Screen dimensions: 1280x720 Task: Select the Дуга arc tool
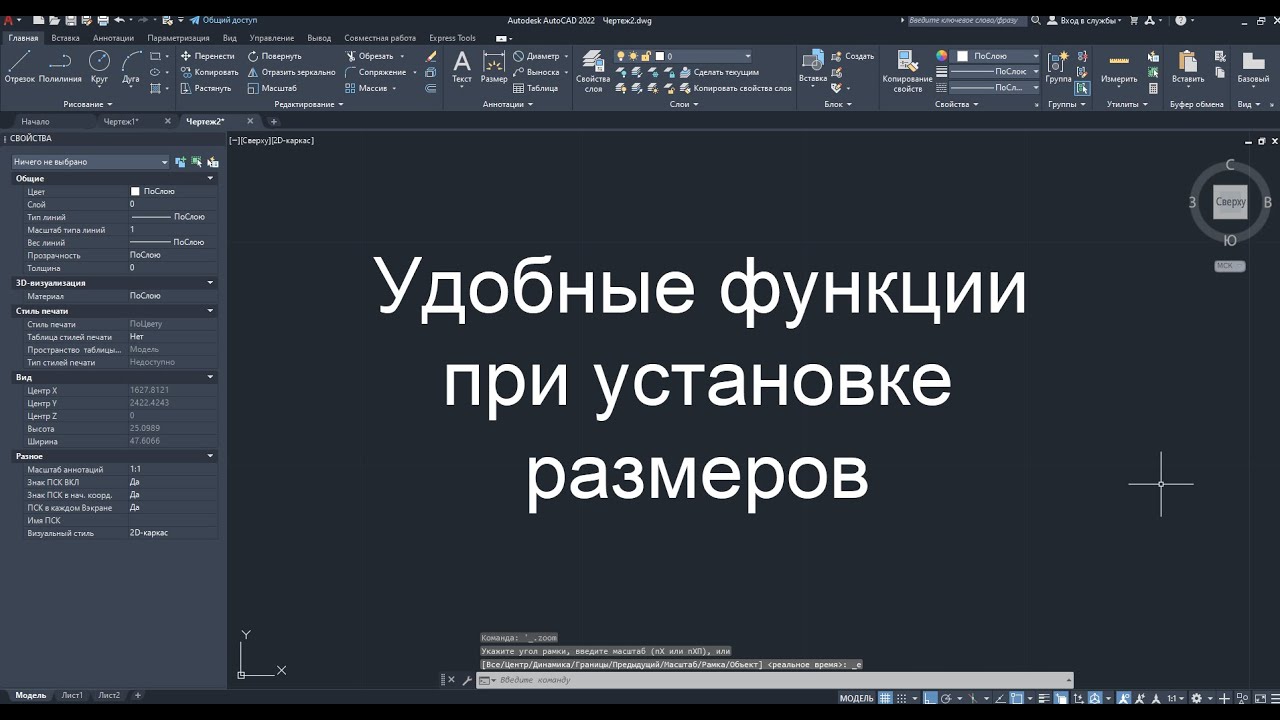(131, 66)
